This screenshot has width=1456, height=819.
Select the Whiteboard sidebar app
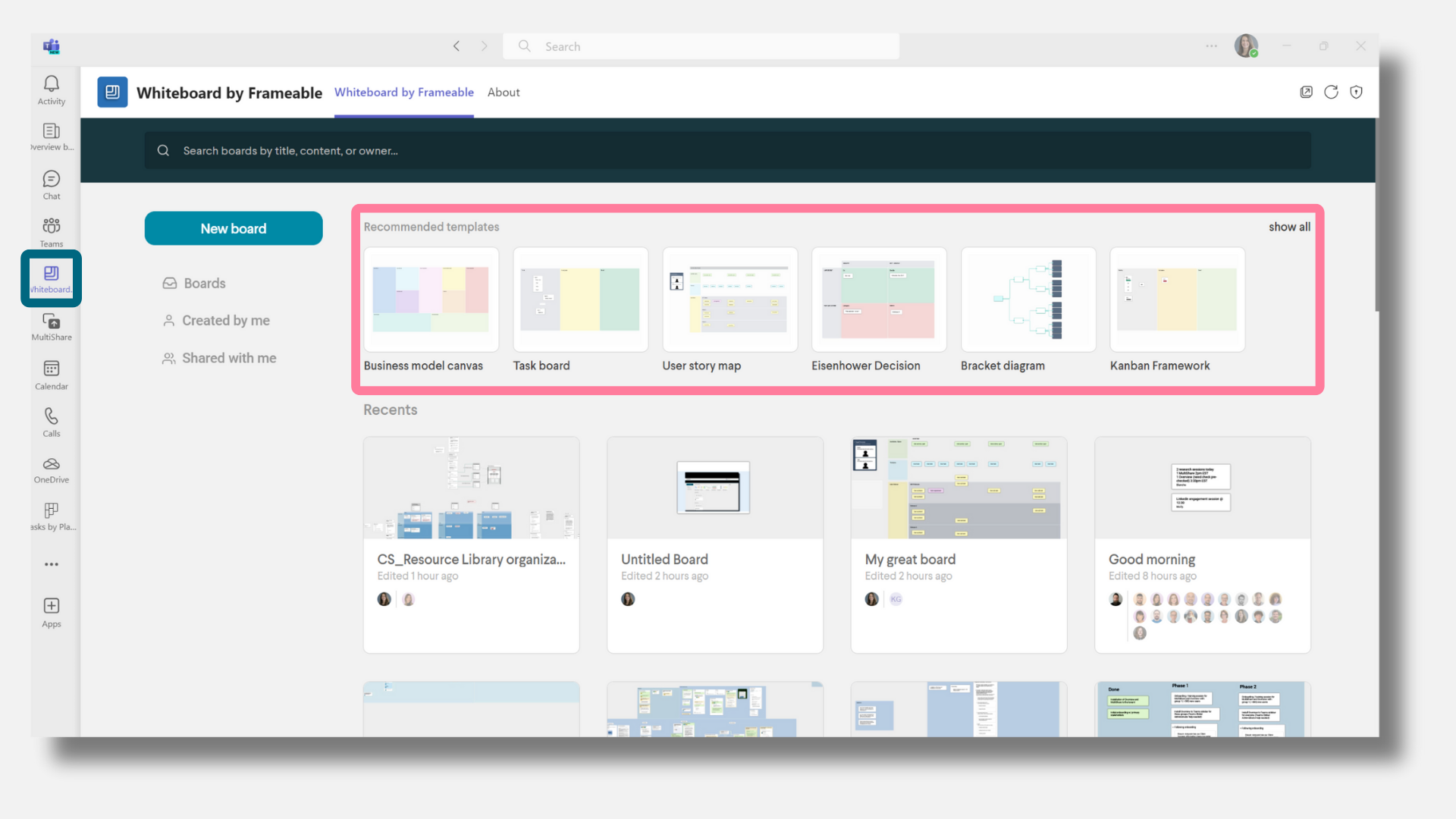pyautogui.click(x=52, y=278)
